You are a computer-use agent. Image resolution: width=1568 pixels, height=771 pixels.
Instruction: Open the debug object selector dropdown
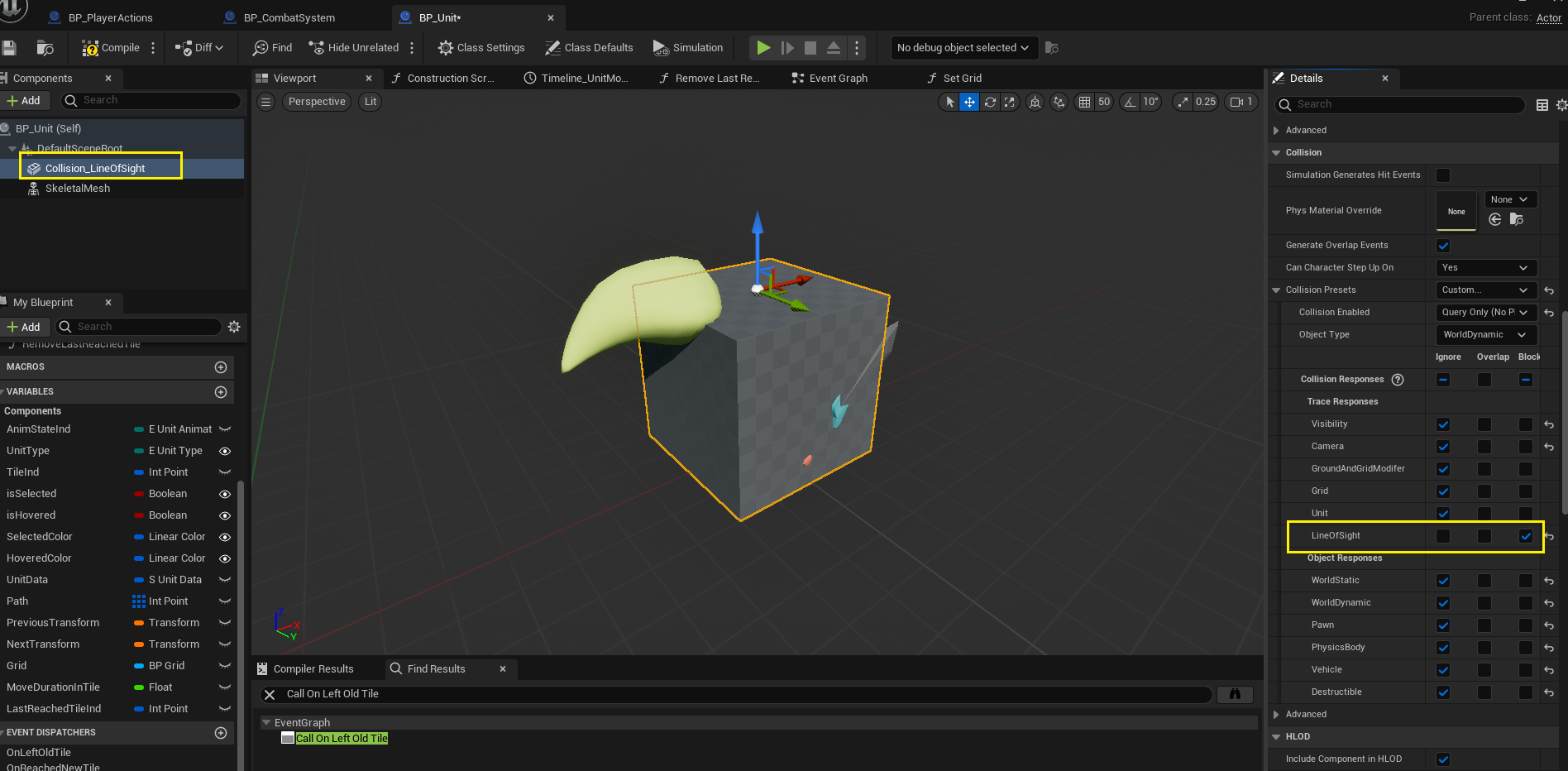tap(963, 48)
